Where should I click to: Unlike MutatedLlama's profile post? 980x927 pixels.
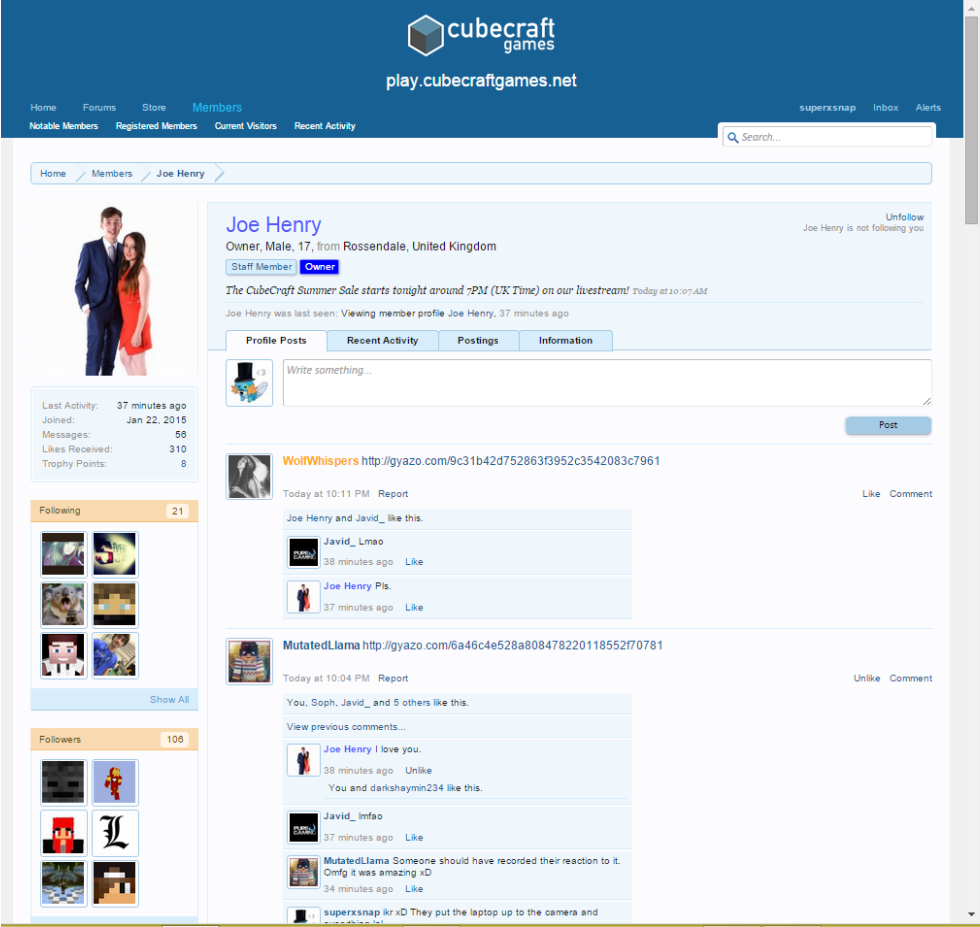pos(867,678)
